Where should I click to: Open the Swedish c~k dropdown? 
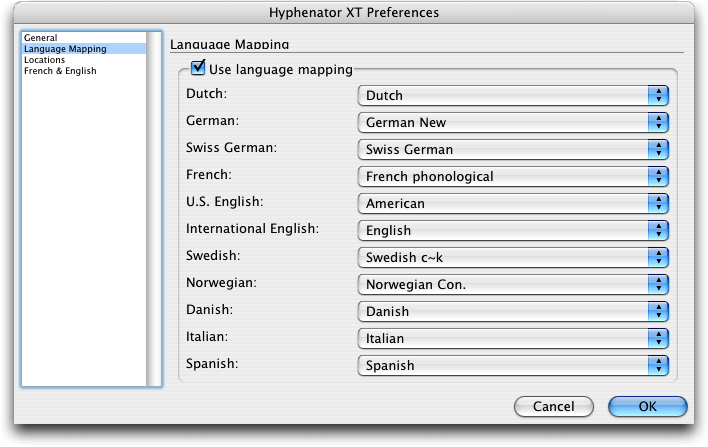coord(513,257)
